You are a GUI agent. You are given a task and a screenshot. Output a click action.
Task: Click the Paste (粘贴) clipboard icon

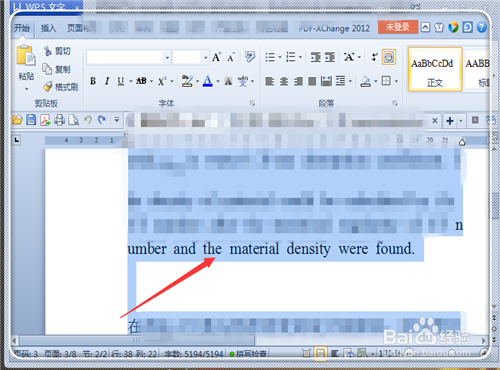click(x=26, y=55)
